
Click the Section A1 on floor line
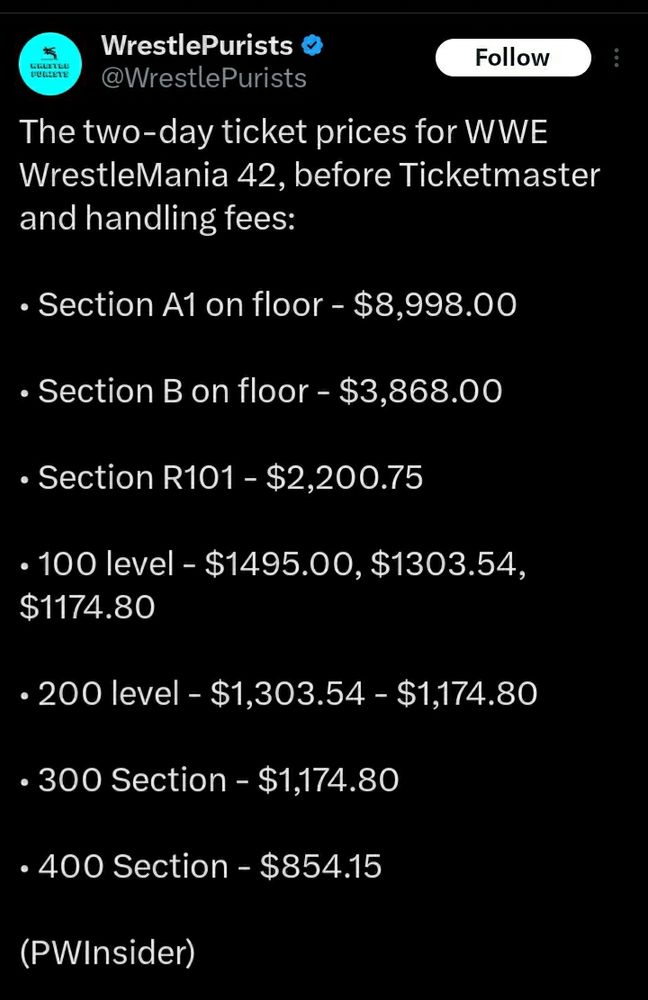[269, 305]
